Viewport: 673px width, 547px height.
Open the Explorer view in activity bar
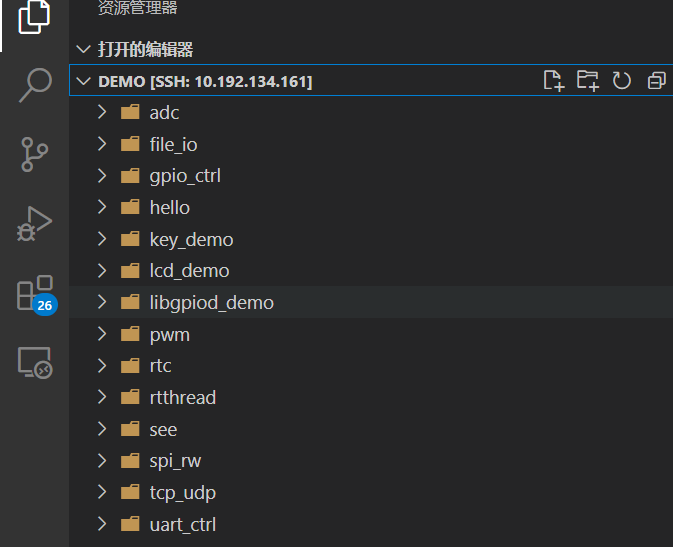pos(34,17)
